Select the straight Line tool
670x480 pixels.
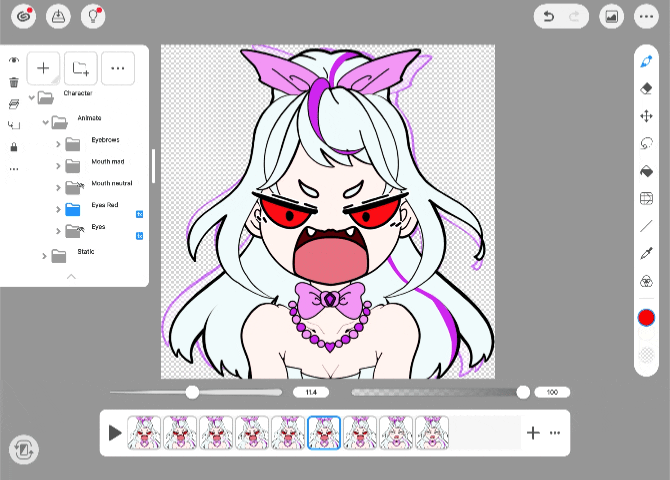(646, 226)
